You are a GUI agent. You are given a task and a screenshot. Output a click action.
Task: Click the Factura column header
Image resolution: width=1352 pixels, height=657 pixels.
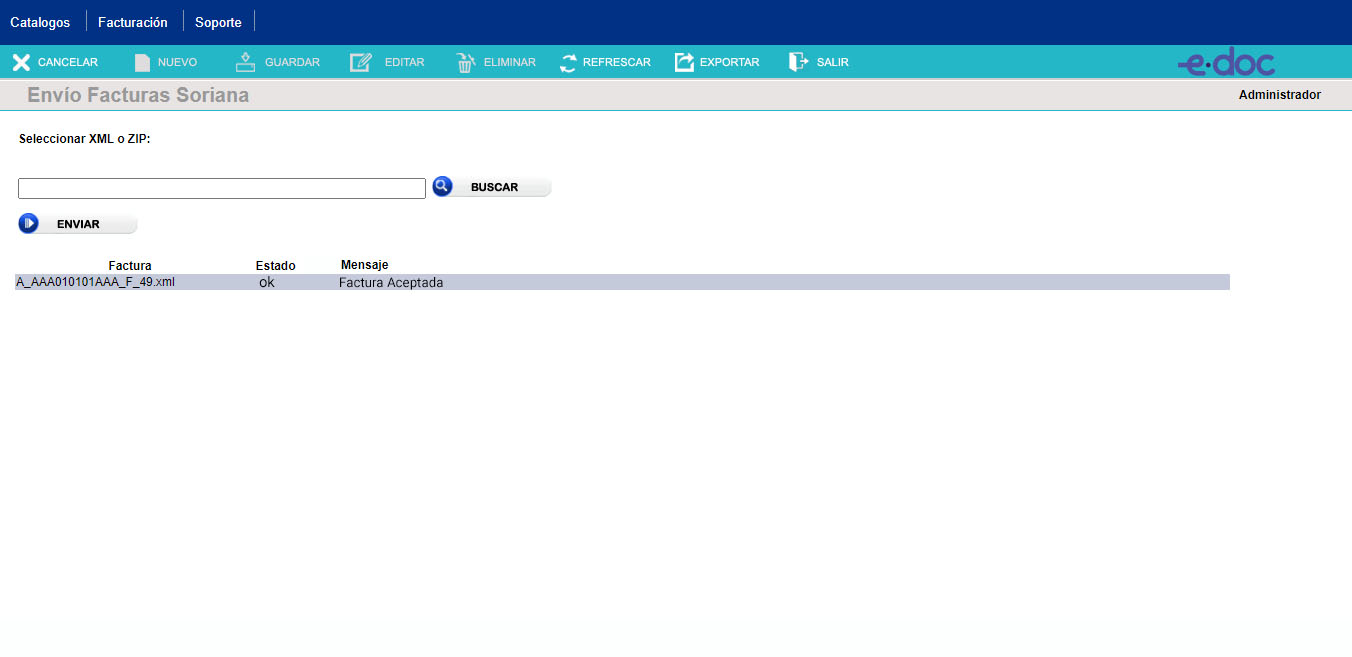pos(130,266)
